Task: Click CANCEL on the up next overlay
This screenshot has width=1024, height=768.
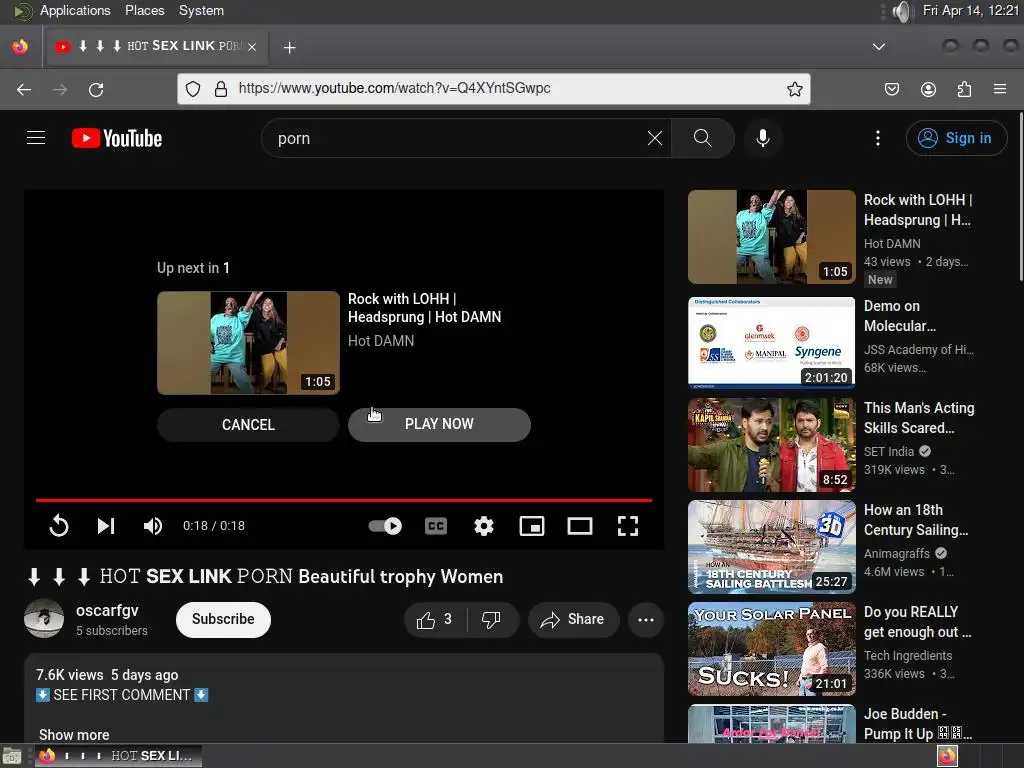Action: 248,424
